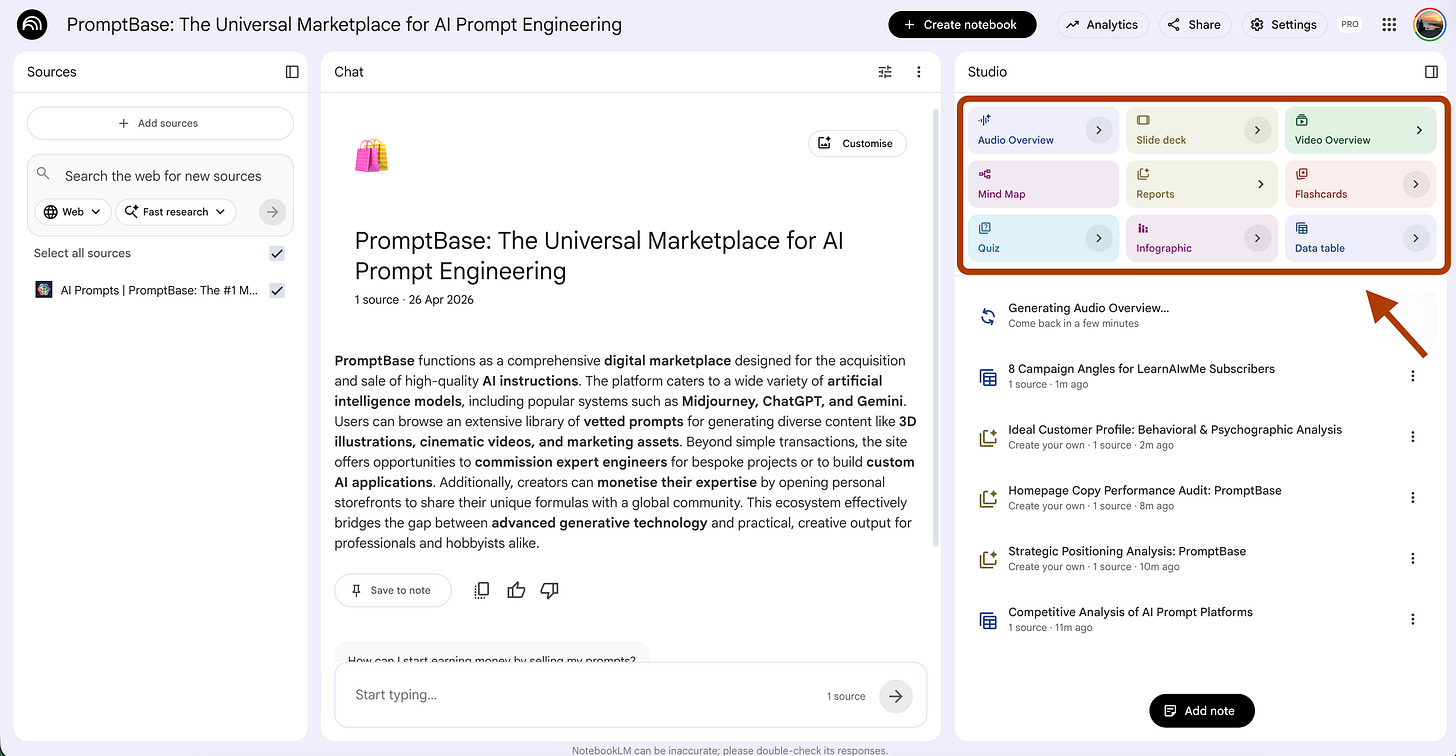Submit chat message with arrow button
1456x756 pixels.
pyautogui.click(x=896, y=696)
